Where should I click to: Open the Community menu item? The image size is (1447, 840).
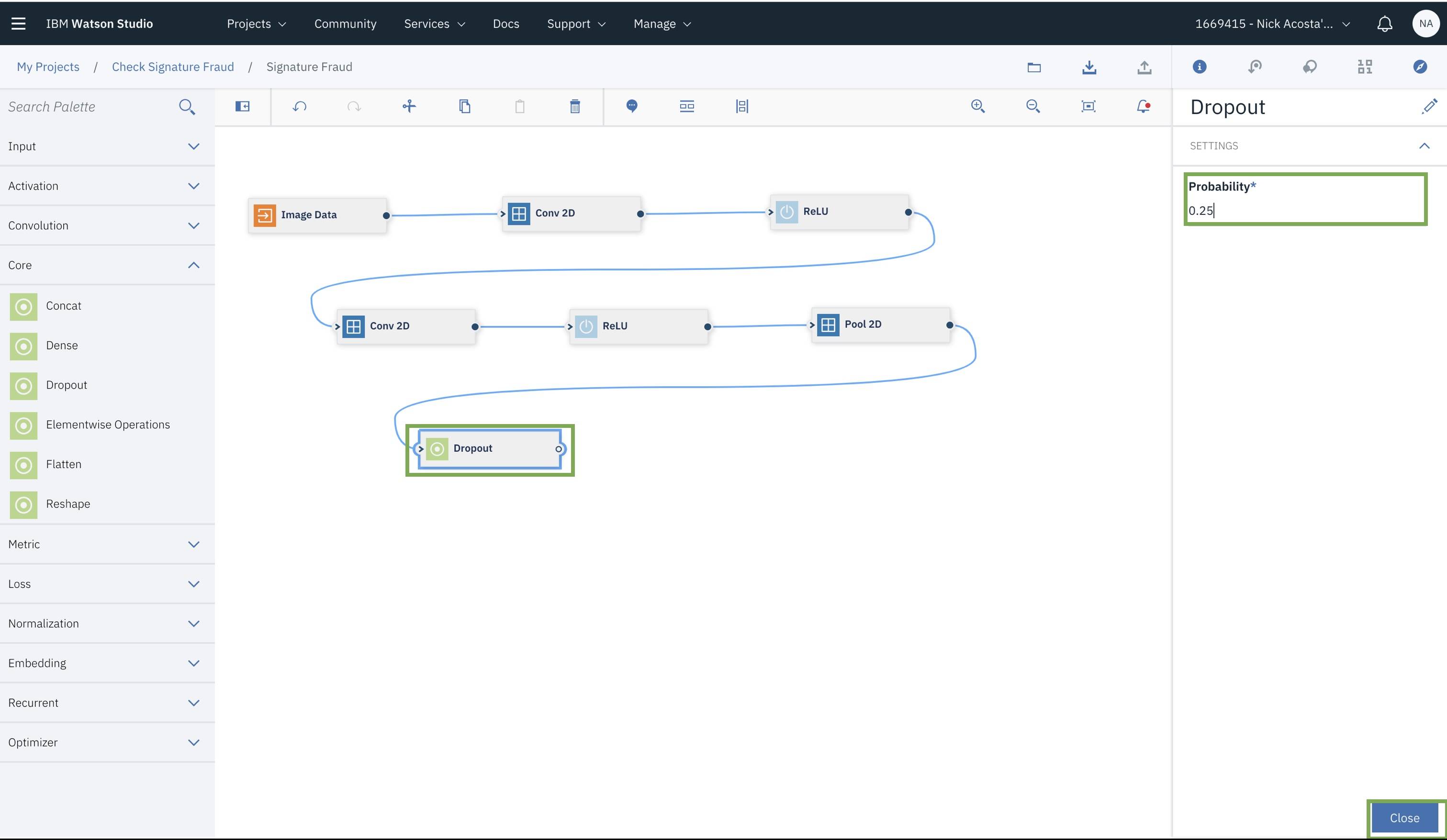click(x=345, y=23)
